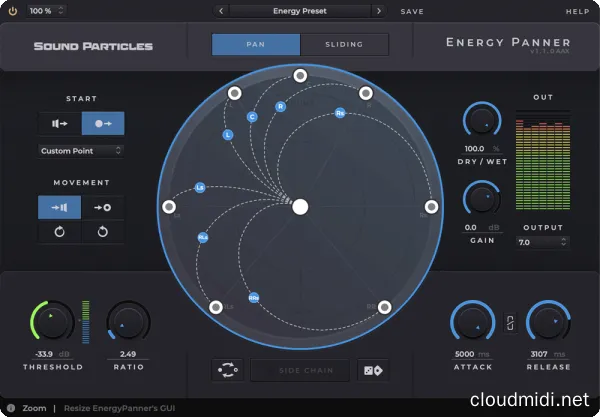Select the blue Rs channel marker
The height and width of the screenshot is (417, 600).
click(x=340, y=113)
